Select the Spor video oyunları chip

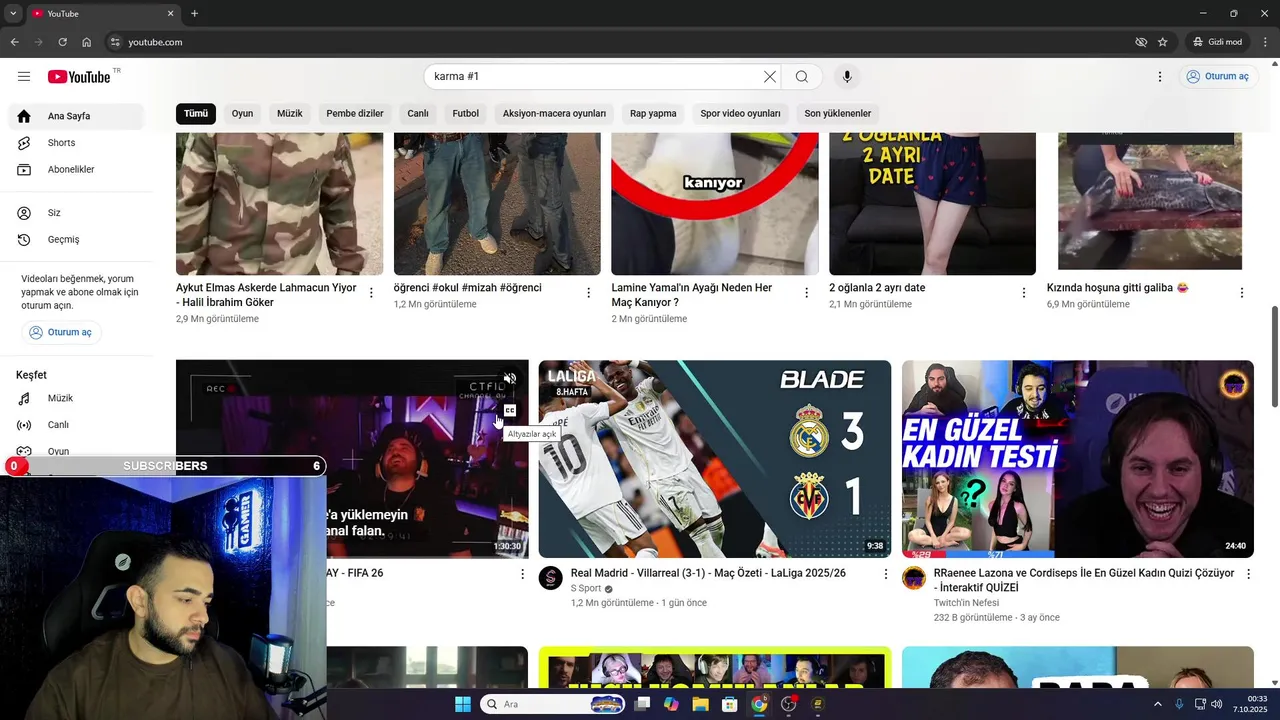click(x=740, y=114)
